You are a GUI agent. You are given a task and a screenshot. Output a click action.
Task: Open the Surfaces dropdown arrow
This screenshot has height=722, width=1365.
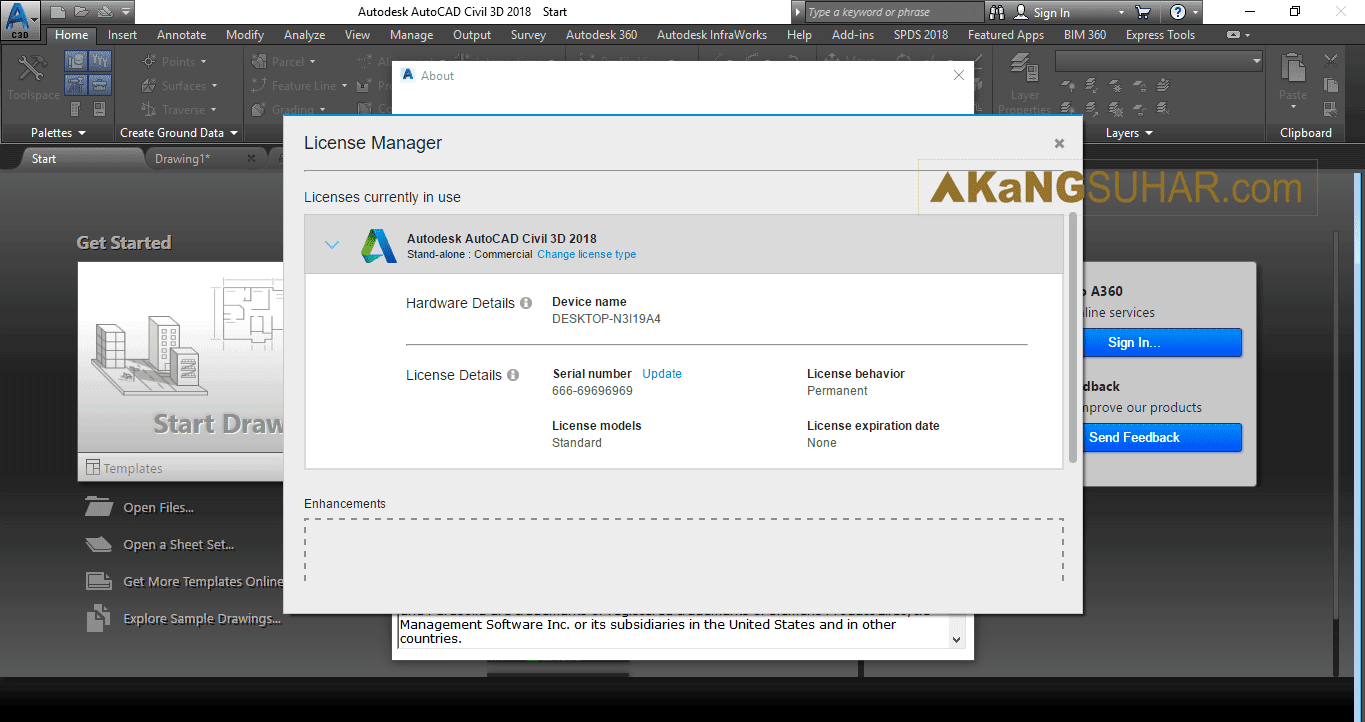214,86
